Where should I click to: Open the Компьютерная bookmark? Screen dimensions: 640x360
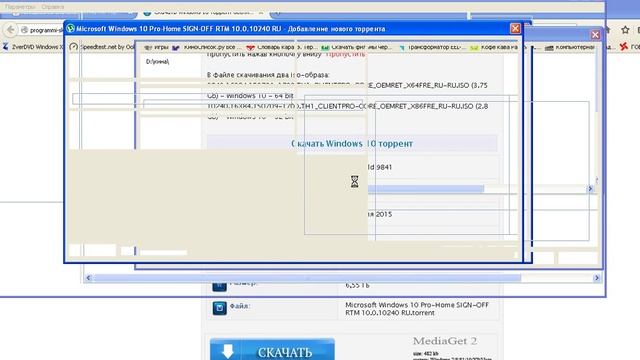click(570, 47)
